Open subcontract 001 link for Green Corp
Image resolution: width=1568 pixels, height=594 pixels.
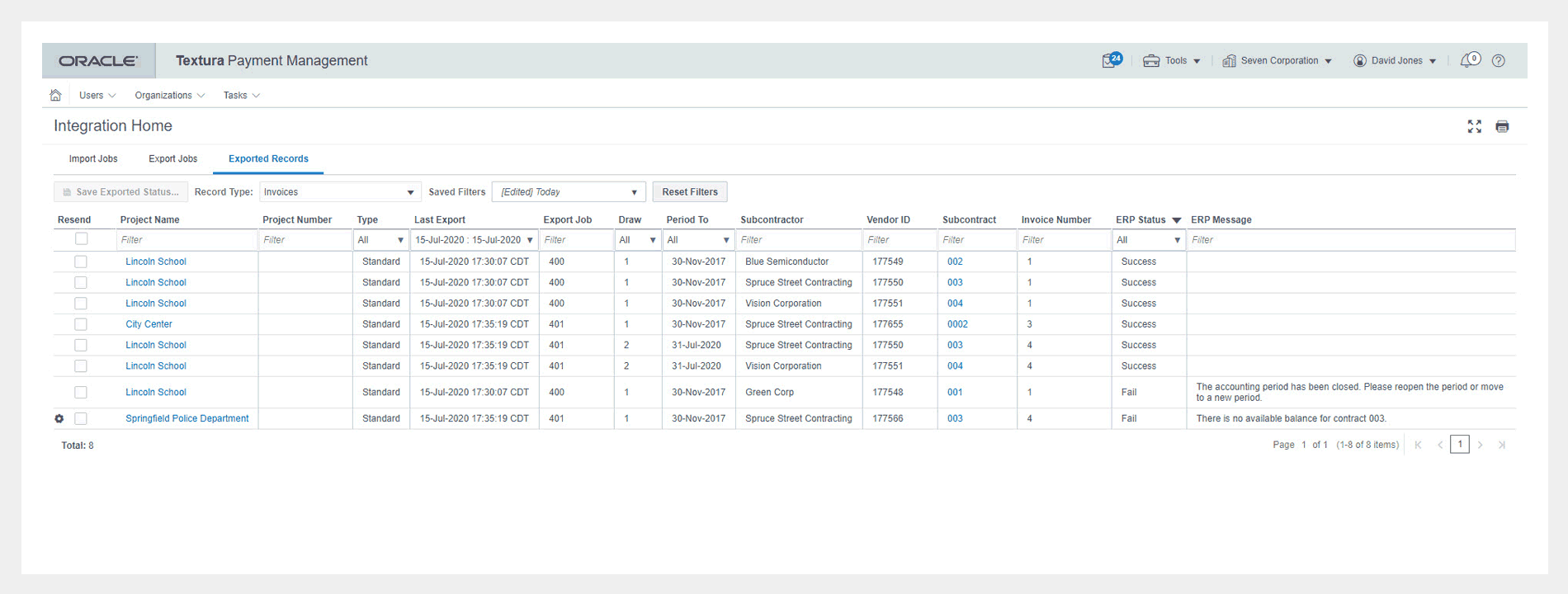(955, 393)
